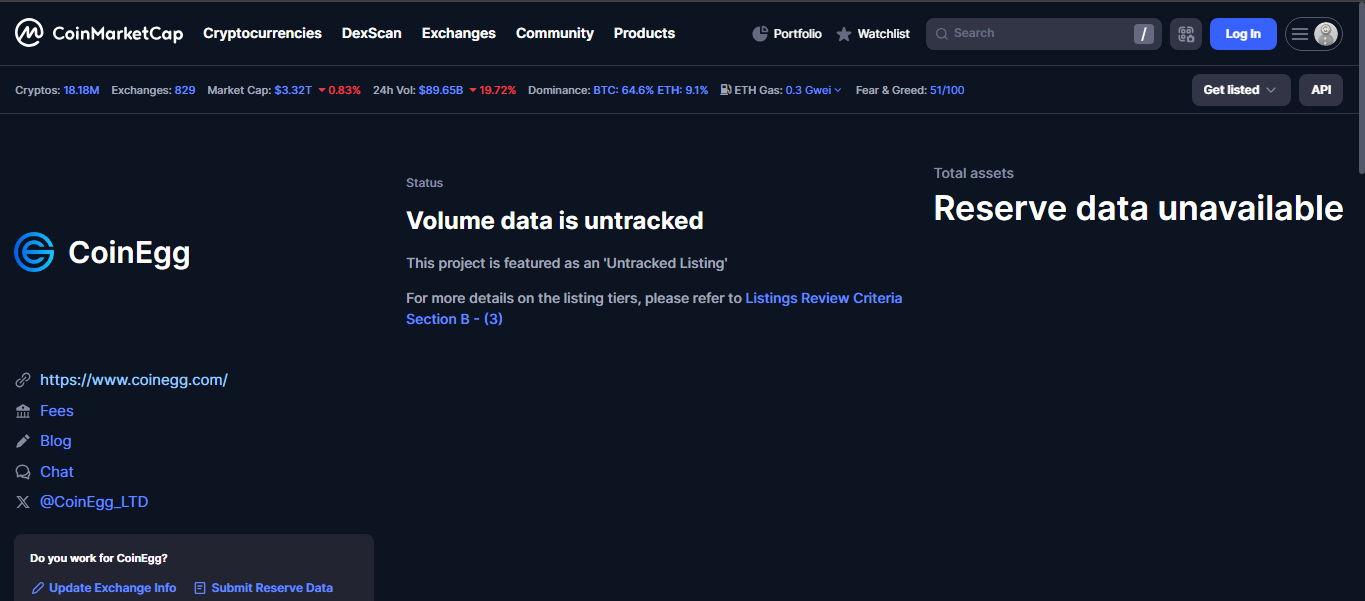Click the page vertical scrollbar
The image size is (1365, 601).
pos(1360,90)
